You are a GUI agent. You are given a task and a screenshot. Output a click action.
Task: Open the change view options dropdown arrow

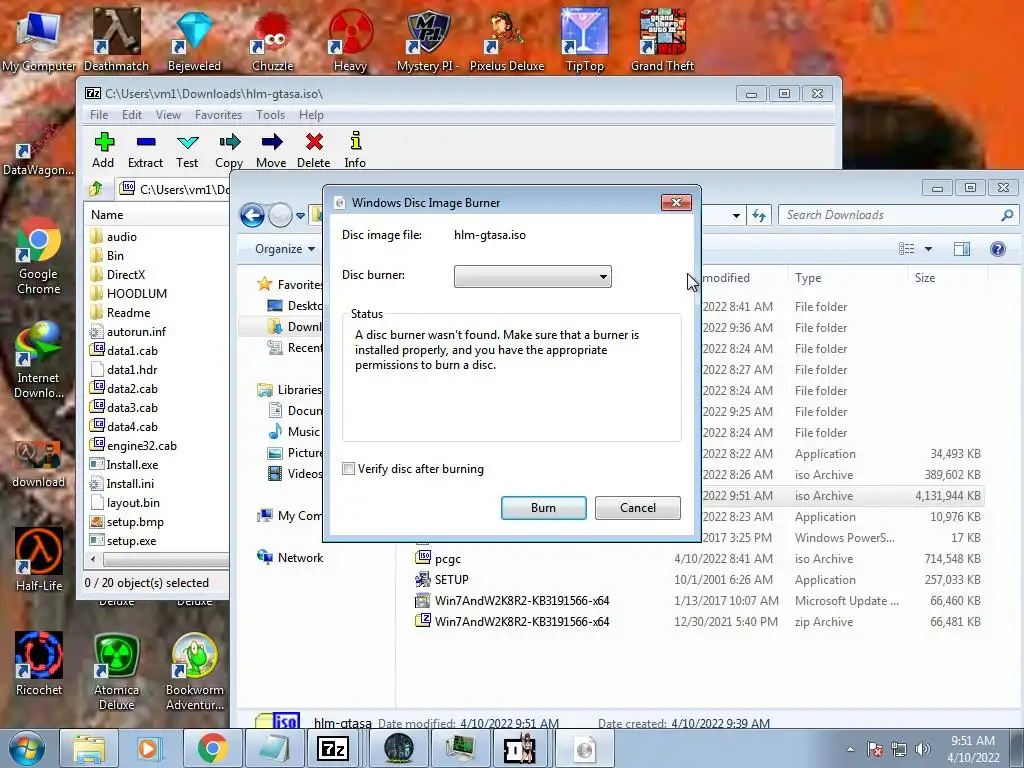tap(928, 249)
